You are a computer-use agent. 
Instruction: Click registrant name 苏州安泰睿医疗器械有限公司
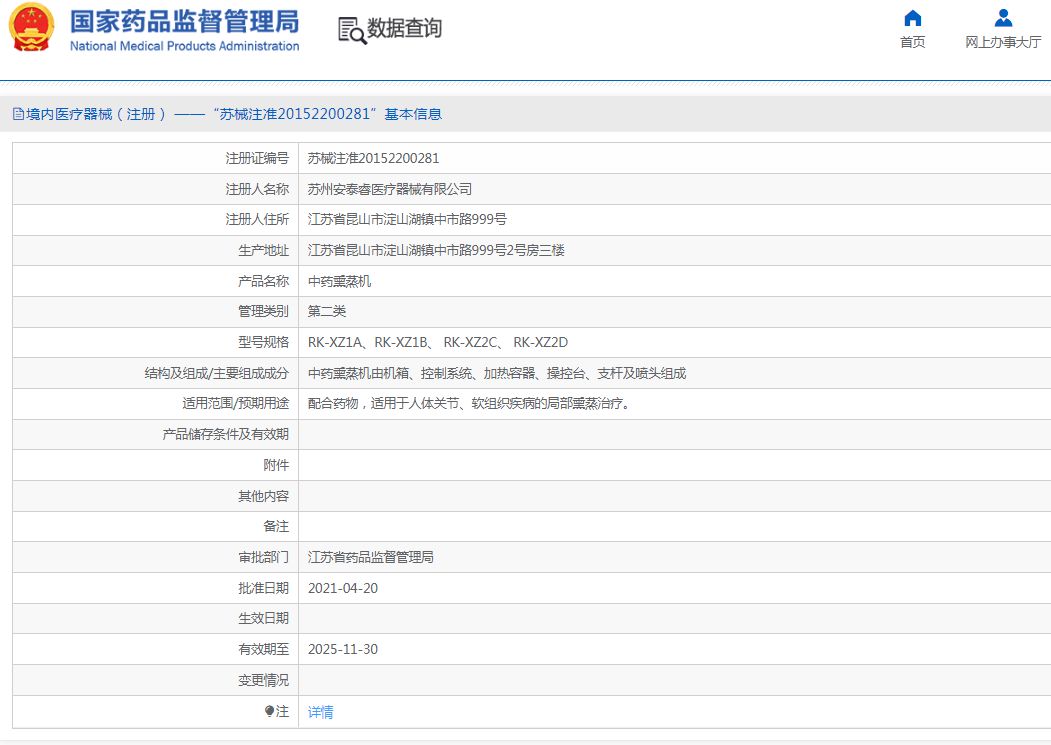click(389, 189)
